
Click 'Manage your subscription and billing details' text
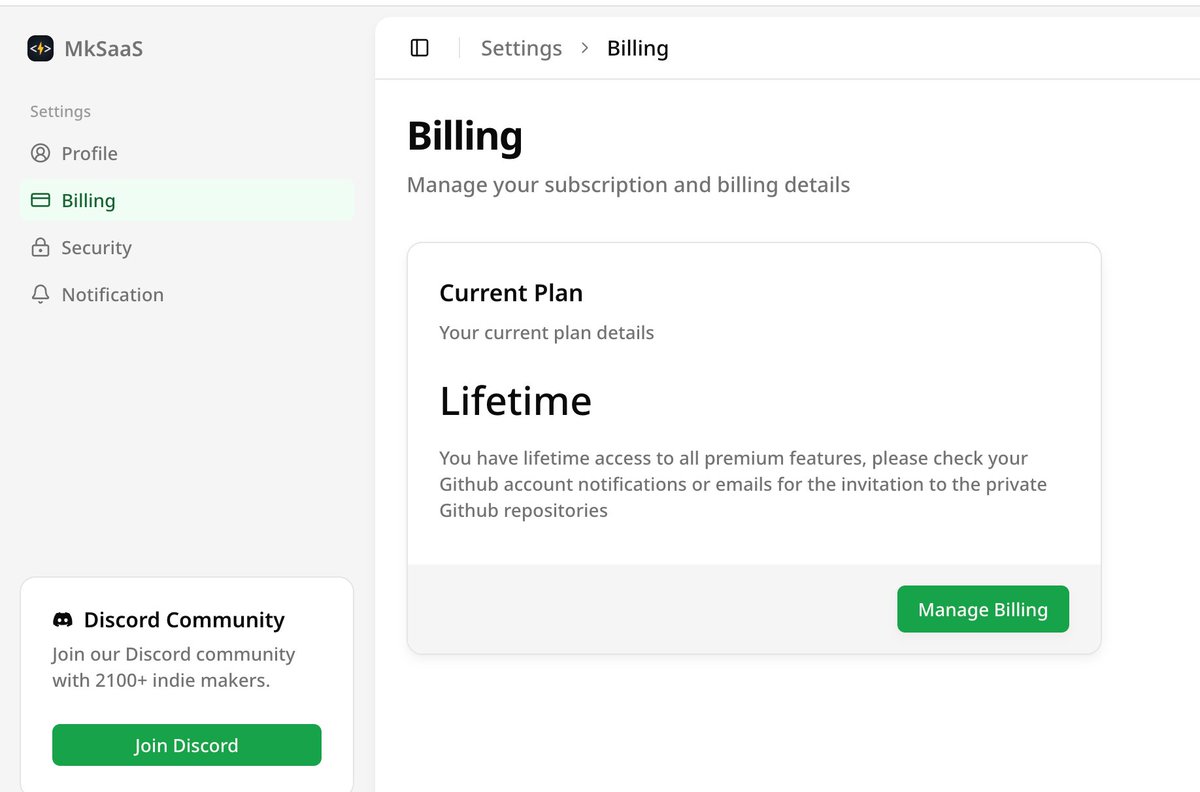pyautogui.click(x=629, y=185)
